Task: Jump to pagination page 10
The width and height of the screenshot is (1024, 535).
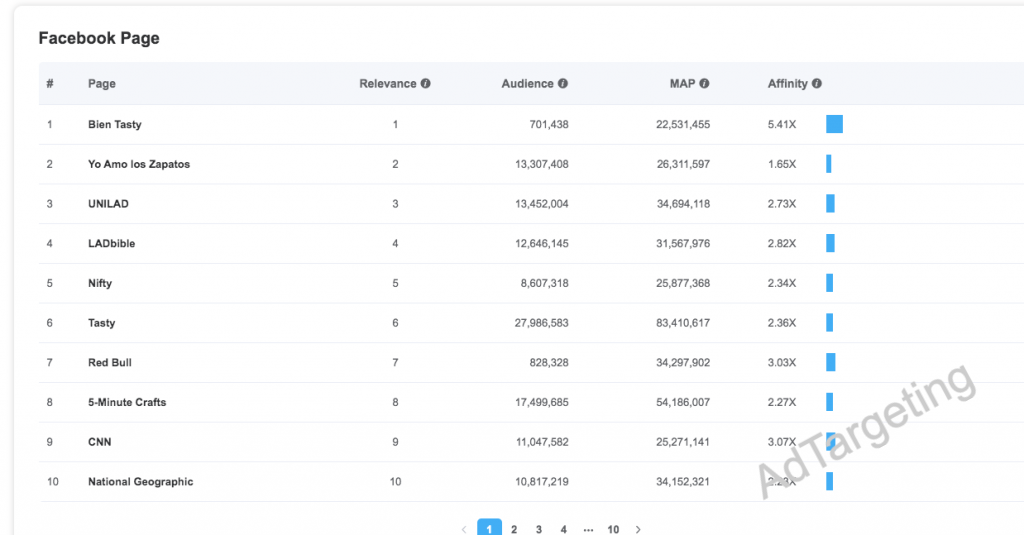Action: click(613, 529)
